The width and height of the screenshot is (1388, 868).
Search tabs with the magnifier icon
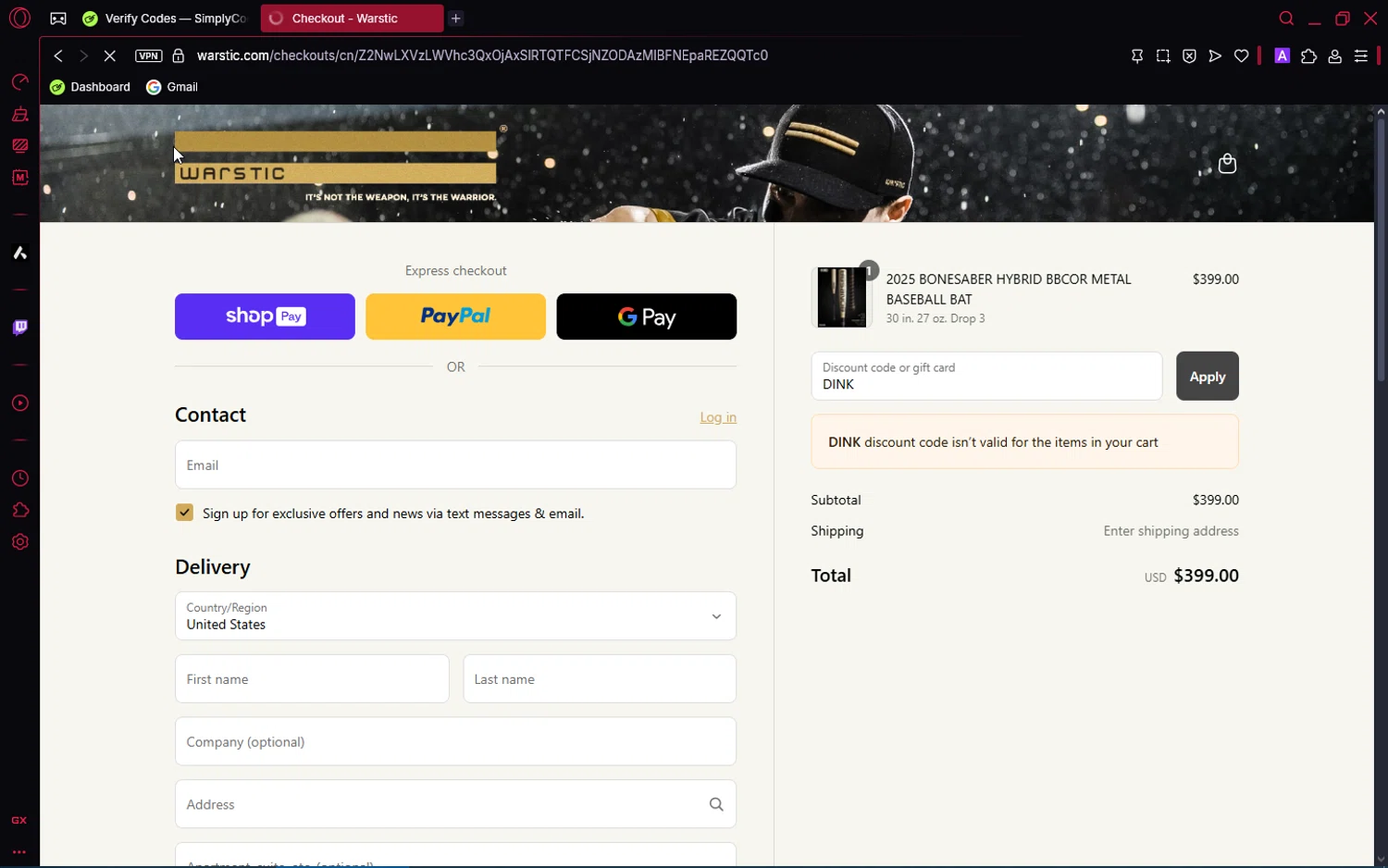pos(1285,19)
